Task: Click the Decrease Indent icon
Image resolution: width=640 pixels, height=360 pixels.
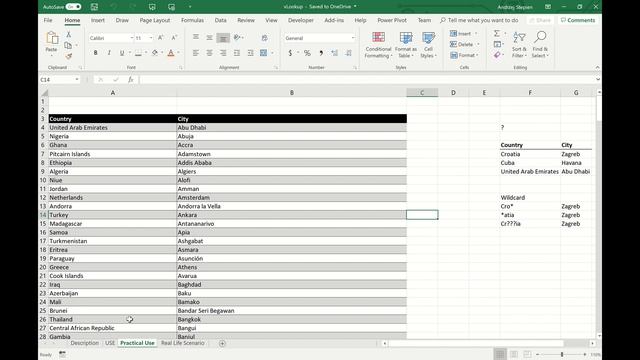Action: tap(237, 53)
